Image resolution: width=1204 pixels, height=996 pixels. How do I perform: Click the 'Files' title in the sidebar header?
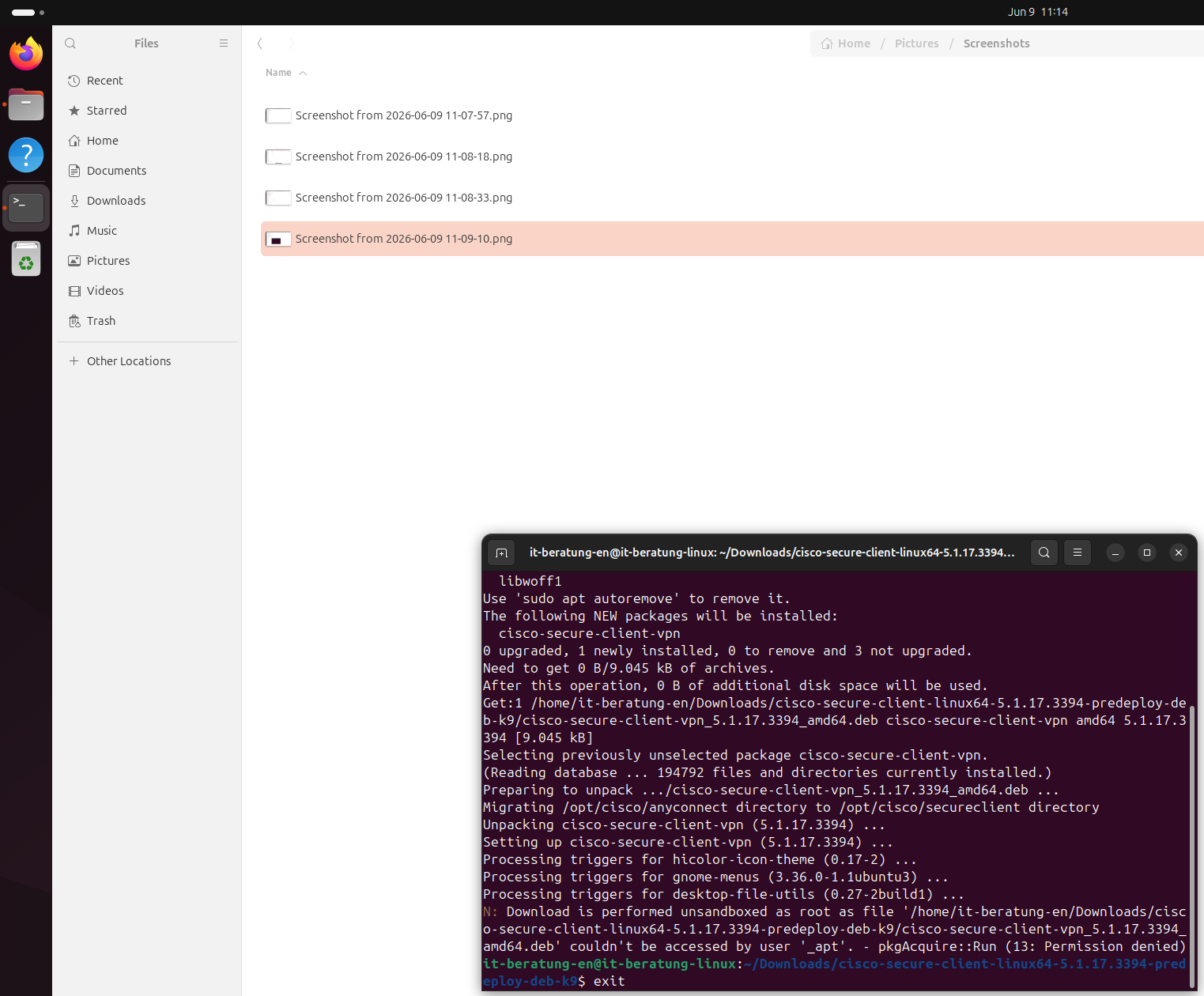[146, 43]
